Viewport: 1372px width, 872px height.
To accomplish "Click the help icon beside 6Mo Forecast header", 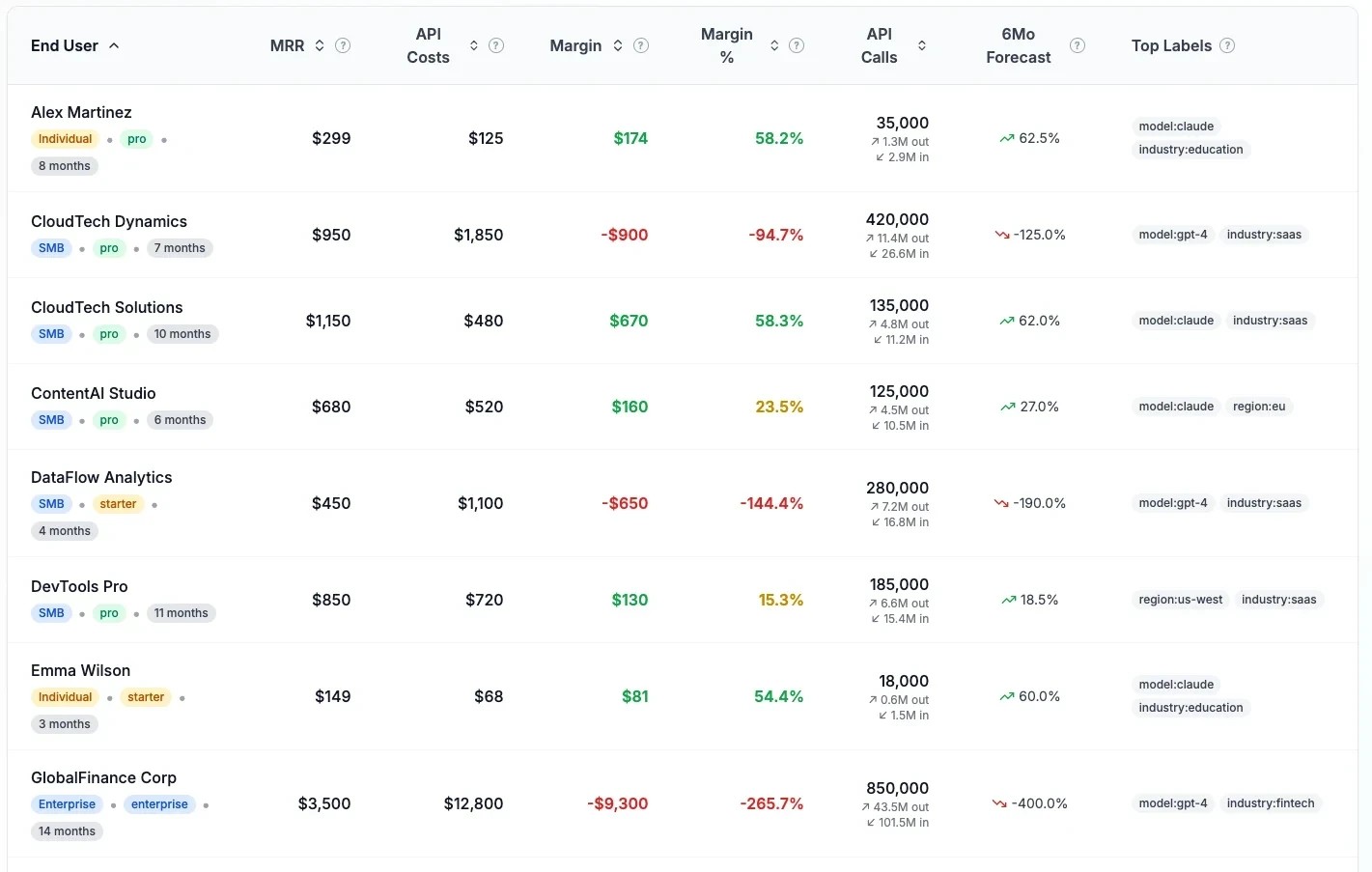I will click(x=1078, y=45).
